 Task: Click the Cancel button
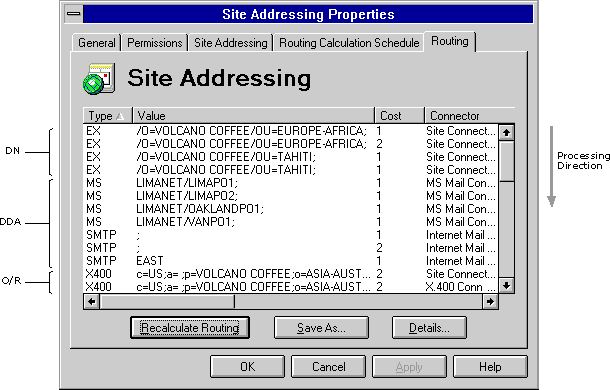point(328,367)
